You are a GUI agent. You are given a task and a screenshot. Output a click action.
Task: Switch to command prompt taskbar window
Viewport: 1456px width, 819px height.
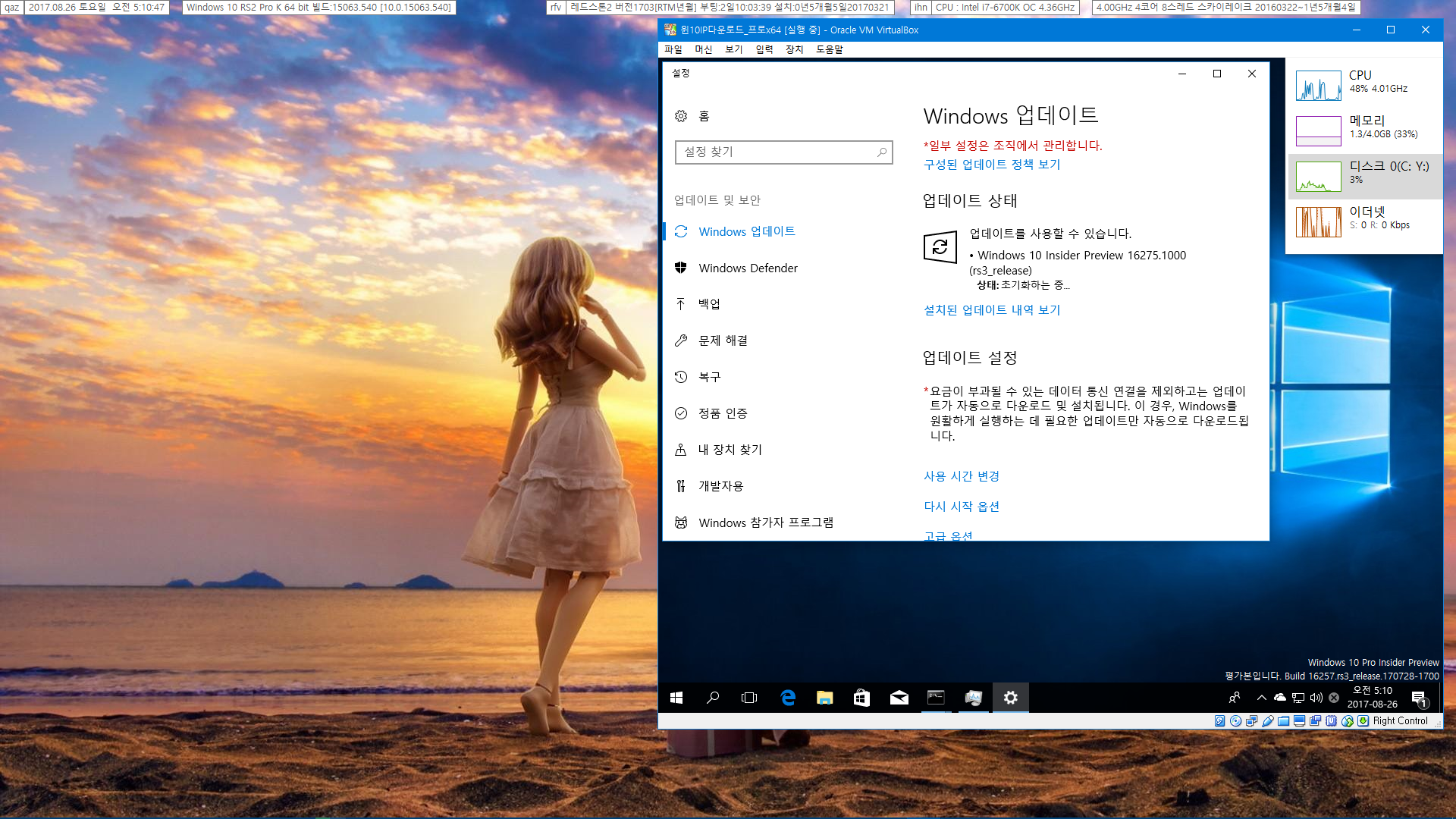(937, 698)
